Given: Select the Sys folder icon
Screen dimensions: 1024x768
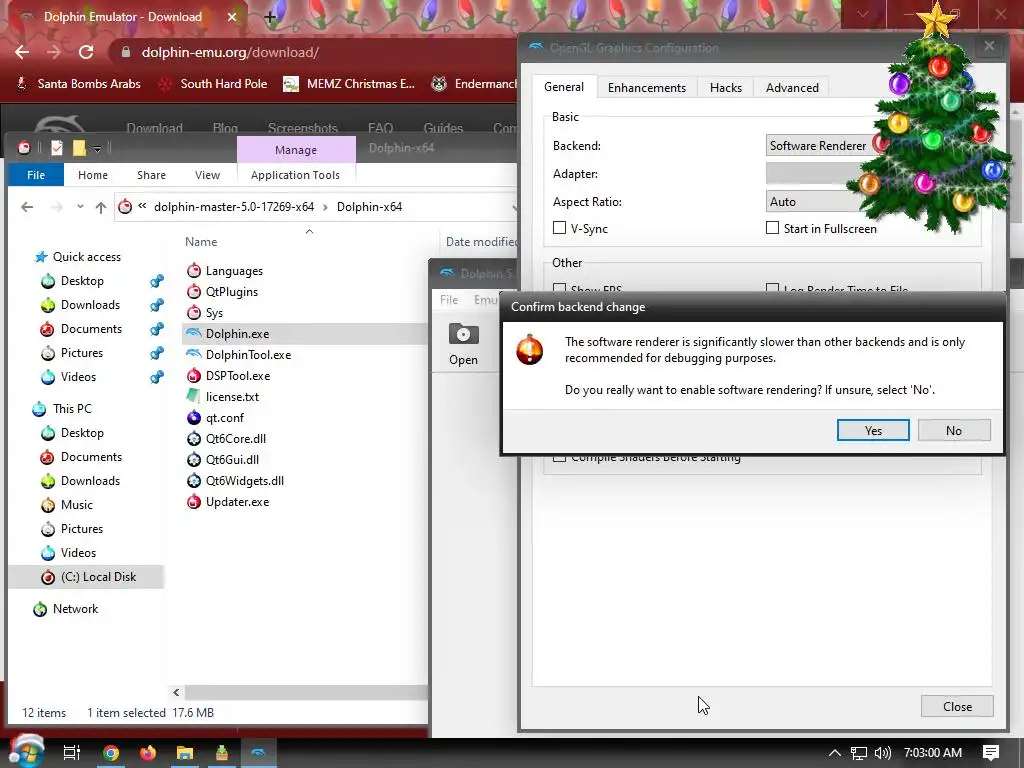Looking at the screenshot, I should tap(194, 313).
